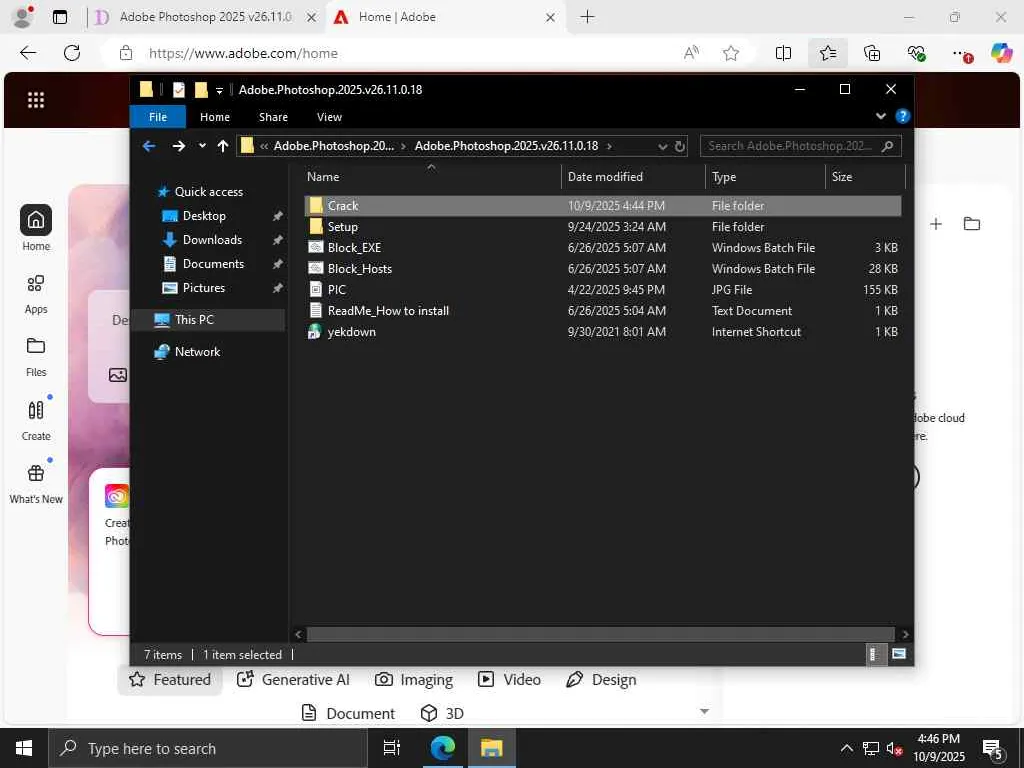
Task: Select Generative AI category
Action: click(293, 679)
